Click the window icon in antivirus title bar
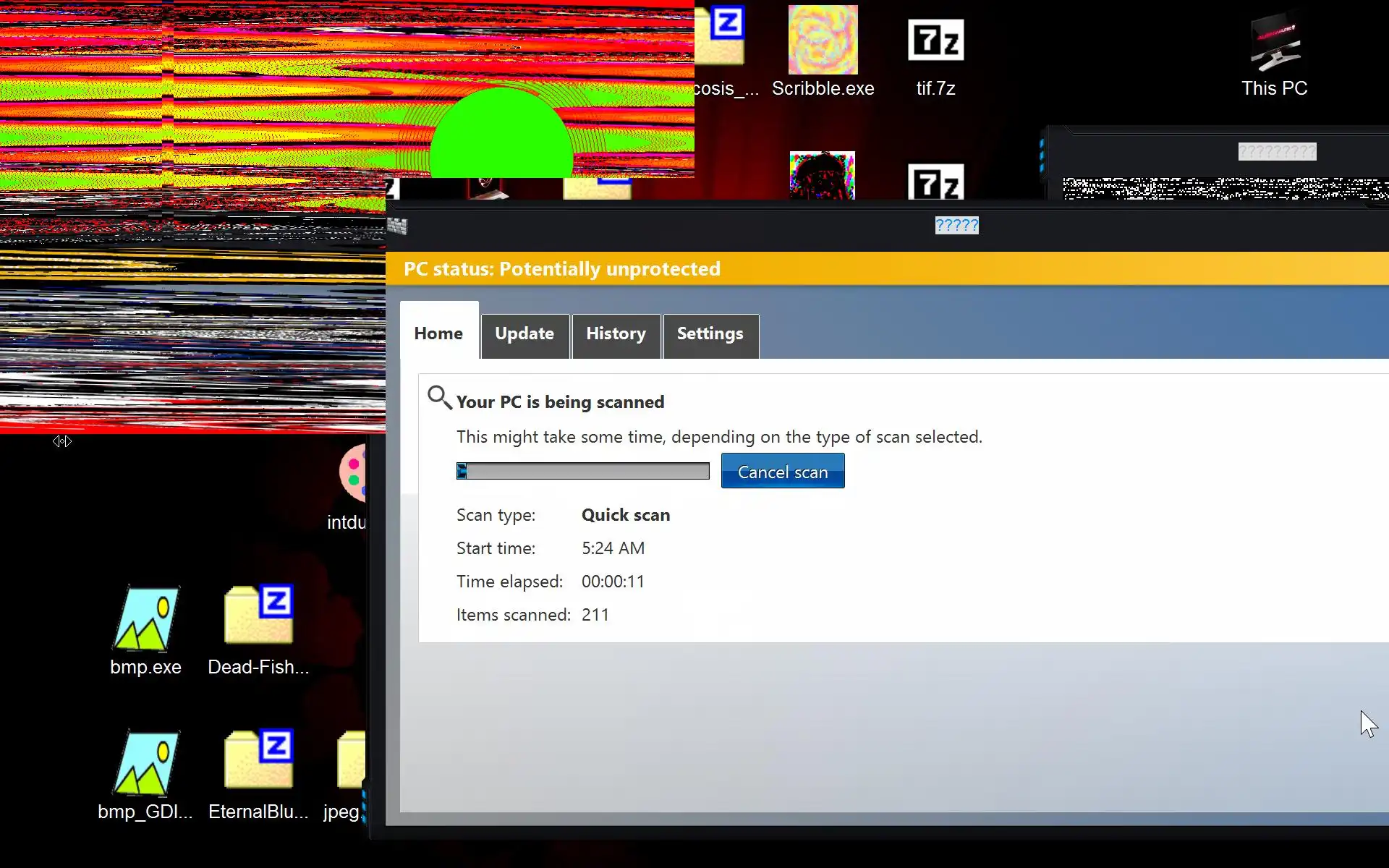1389x868 pixels. click(397, 226)
